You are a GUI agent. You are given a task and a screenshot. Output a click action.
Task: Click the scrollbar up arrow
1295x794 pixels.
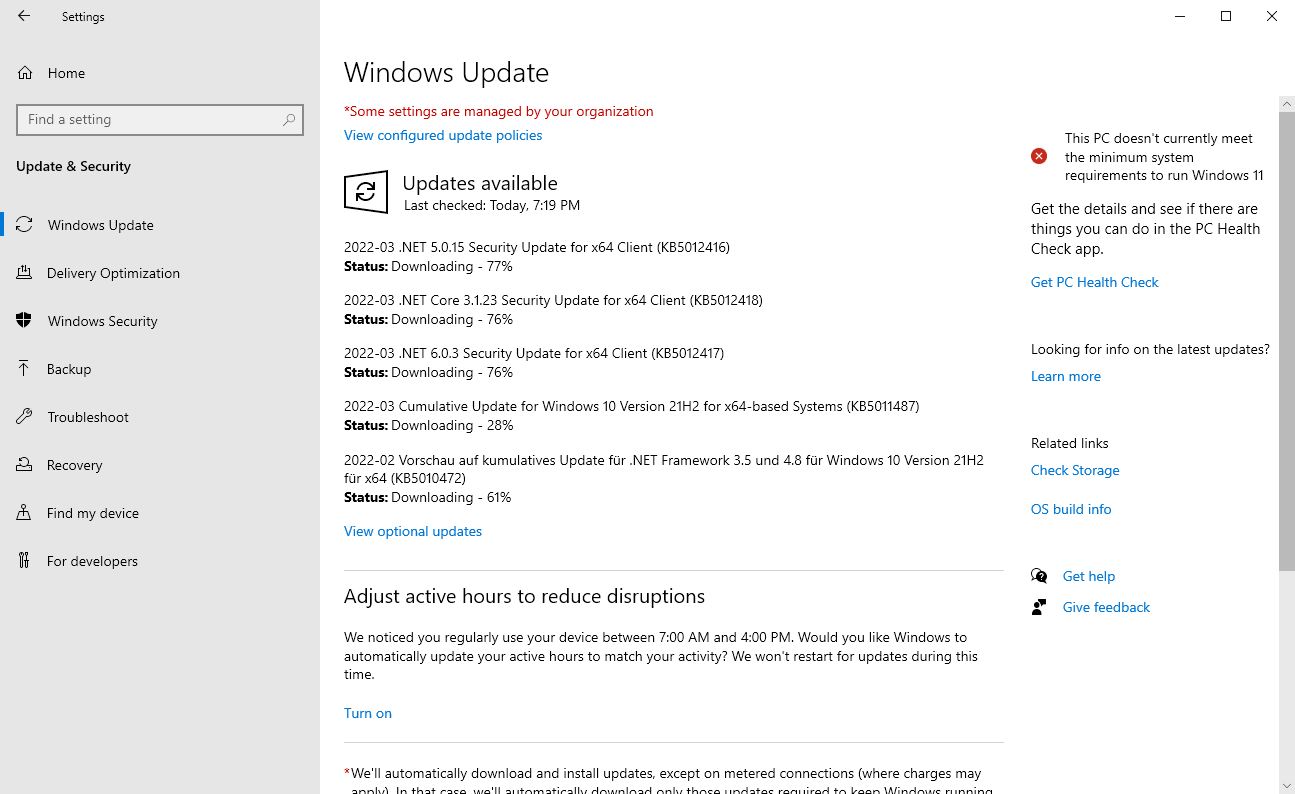coord(1287,103)
